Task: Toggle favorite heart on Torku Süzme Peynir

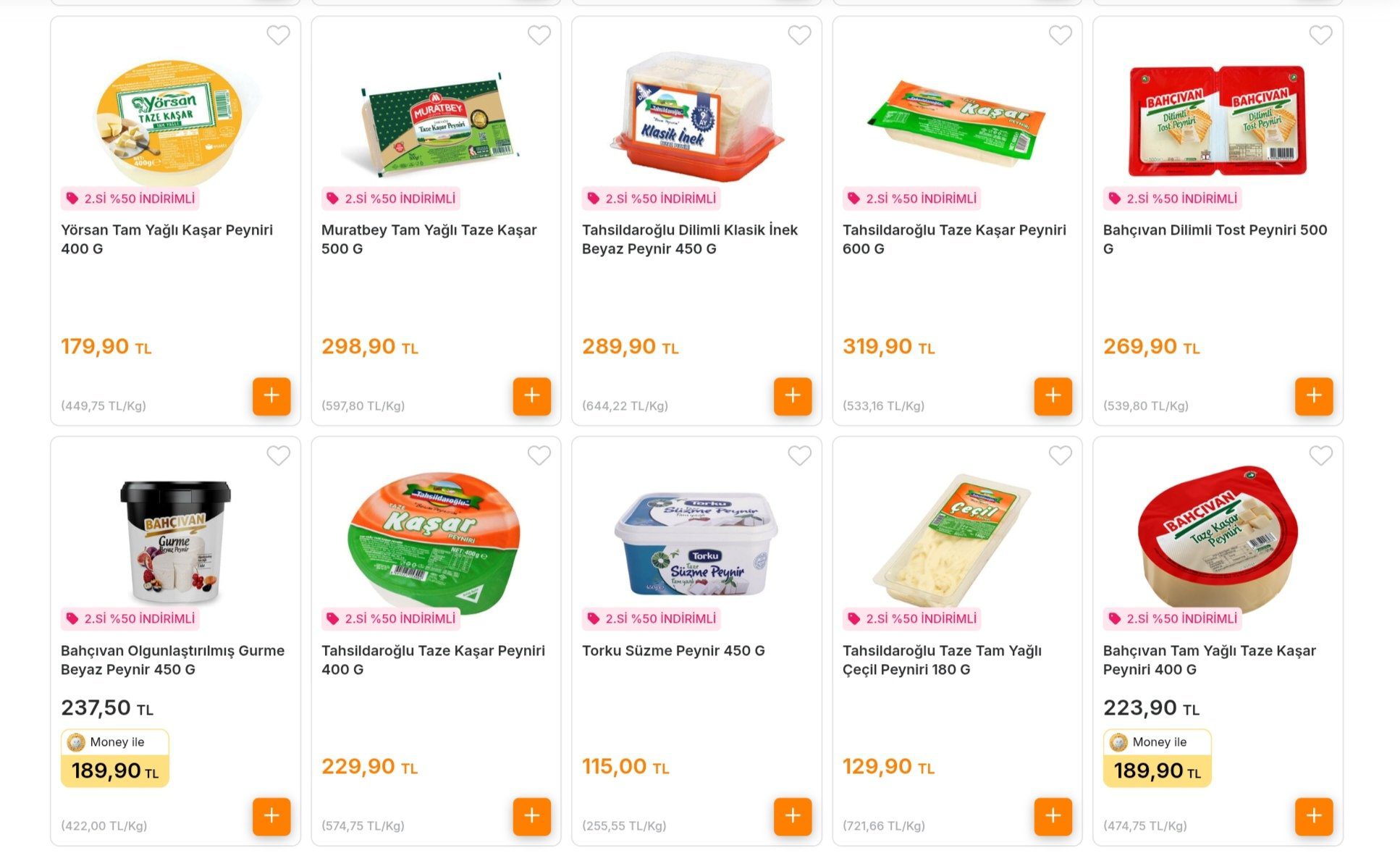Action: pos(800,455)
